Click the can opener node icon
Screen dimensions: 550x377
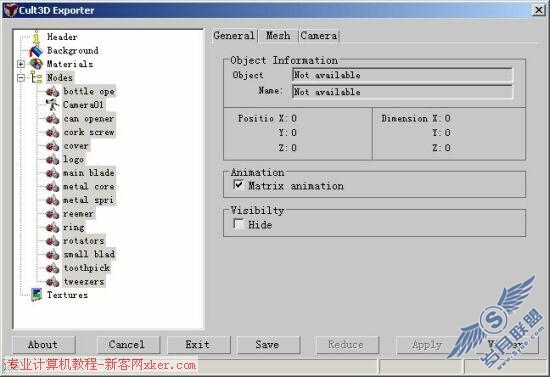52,119
